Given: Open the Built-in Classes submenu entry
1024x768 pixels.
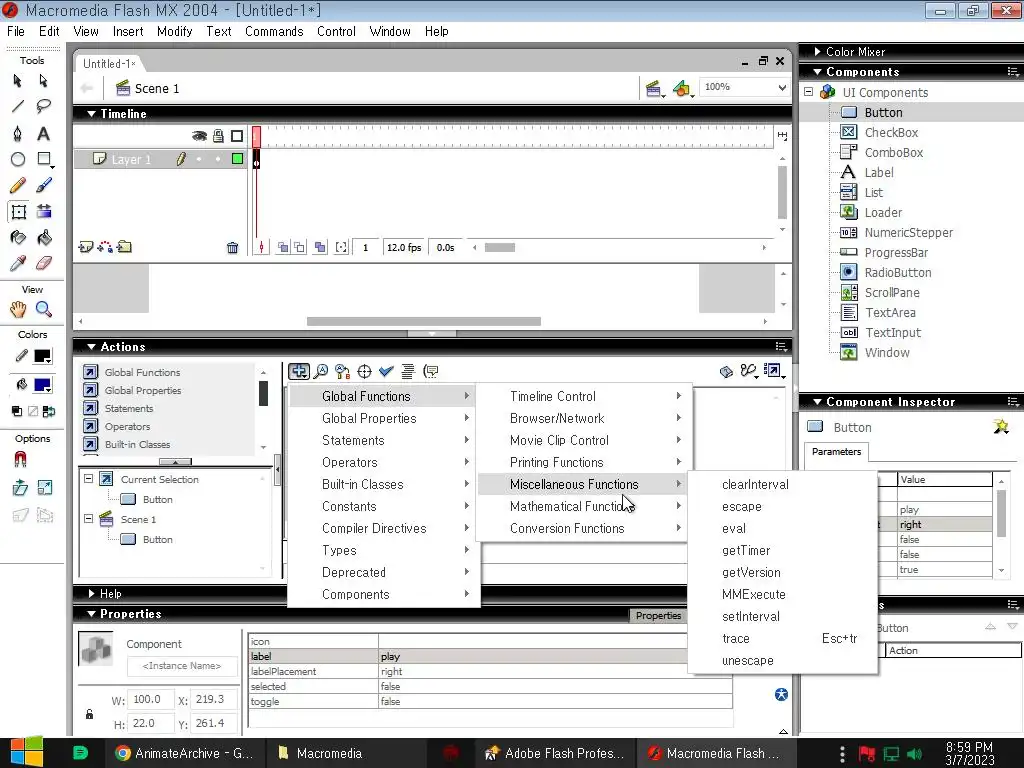Looking at the screenshot, I should [384, 485].
